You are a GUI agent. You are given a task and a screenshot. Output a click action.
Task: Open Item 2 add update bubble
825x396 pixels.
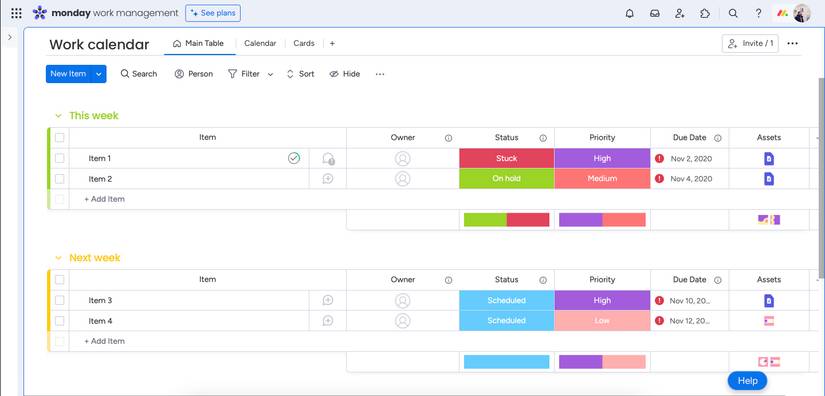328,179
